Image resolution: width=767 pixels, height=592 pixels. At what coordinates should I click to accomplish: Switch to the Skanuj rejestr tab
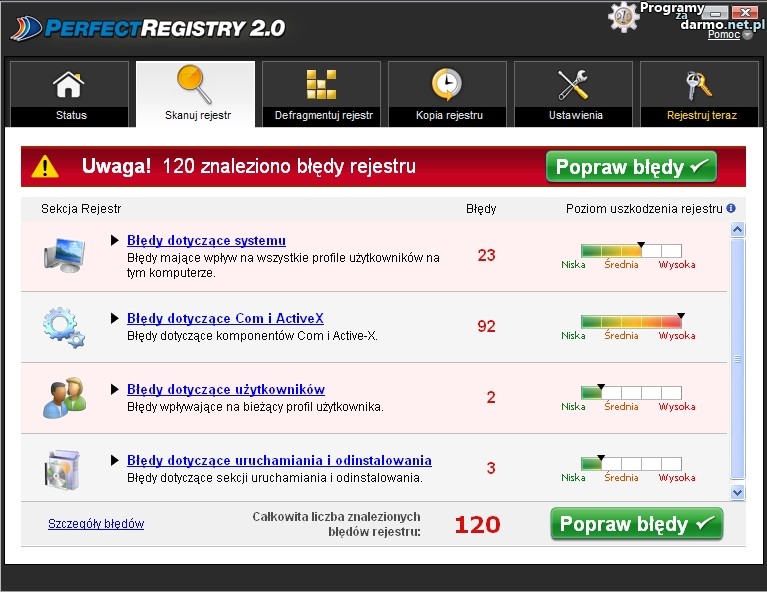(x=196, y=94)
